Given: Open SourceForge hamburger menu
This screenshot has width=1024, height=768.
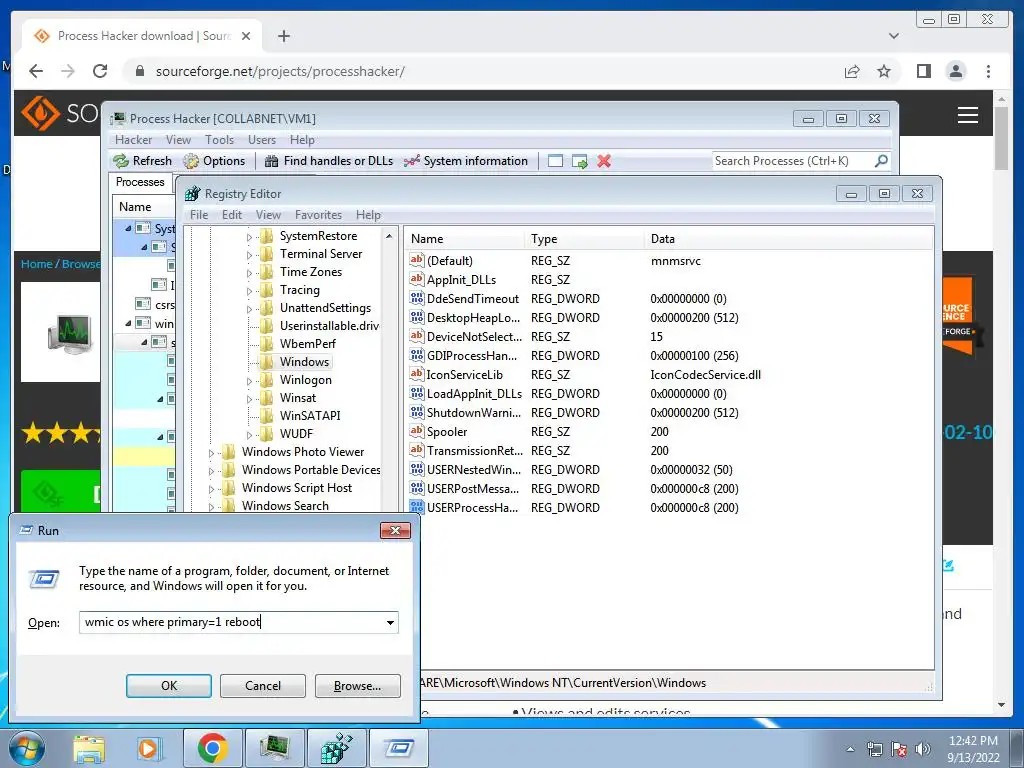Looking at the screenshot, I should tap(967, 115).
